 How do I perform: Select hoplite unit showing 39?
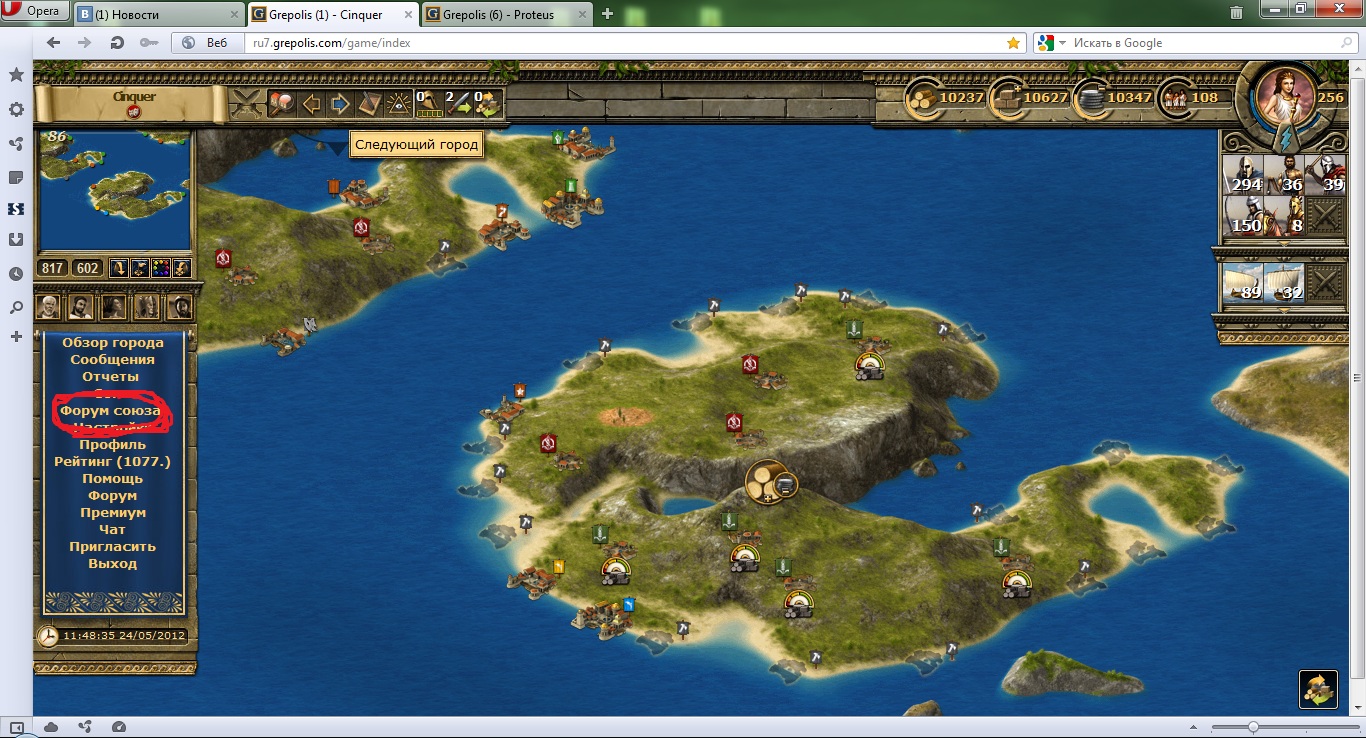(1325, 175)
